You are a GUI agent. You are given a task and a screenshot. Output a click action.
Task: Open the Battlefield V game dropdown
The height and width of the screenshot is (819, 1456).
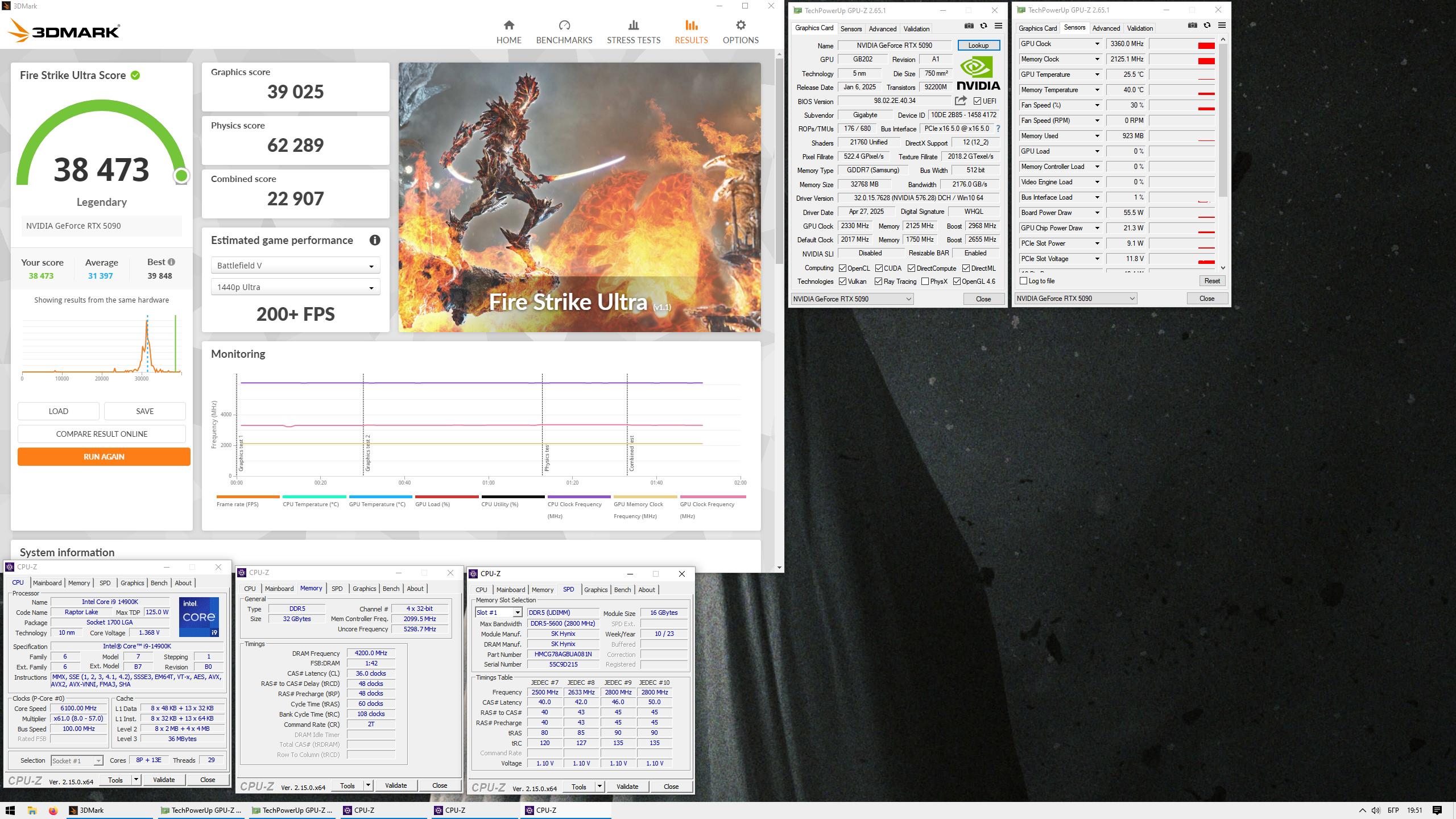point(295,266)
